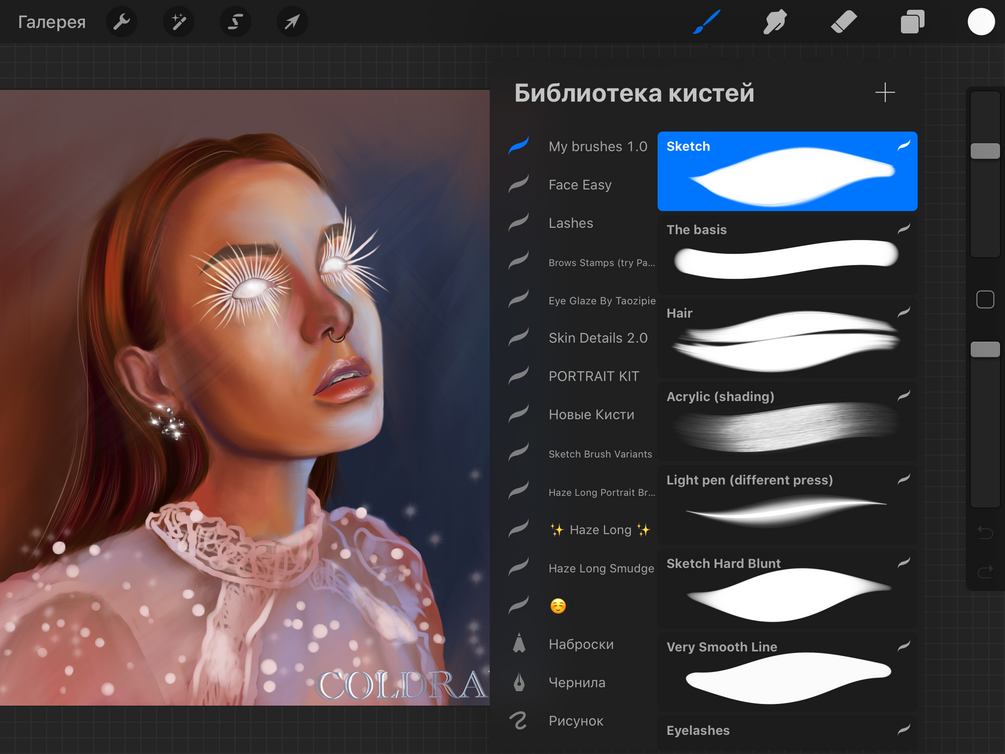Open the Actions wrench menu

click(121, 22)
